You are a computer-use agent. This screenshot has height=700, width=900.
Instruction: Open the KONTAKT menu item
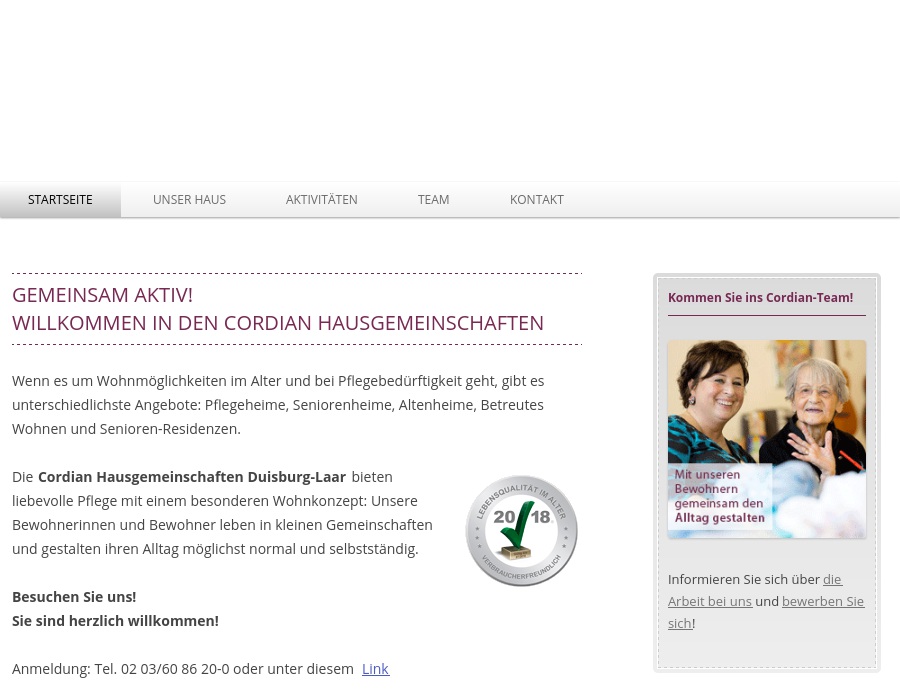pyautogui.click(x=536, y=199)
